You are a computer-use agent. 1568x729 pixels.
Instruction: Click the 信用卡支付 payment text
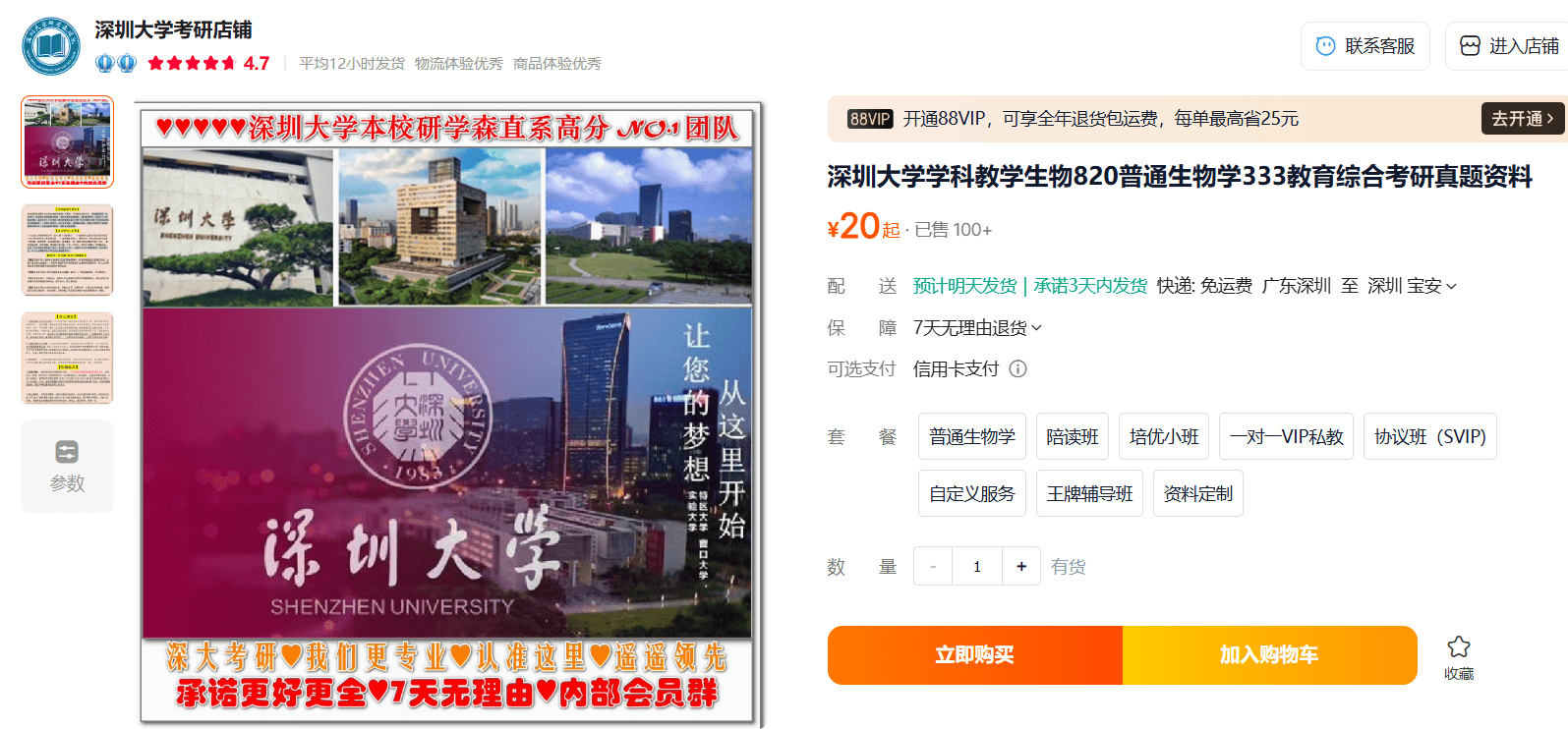(x=956, y=368)
